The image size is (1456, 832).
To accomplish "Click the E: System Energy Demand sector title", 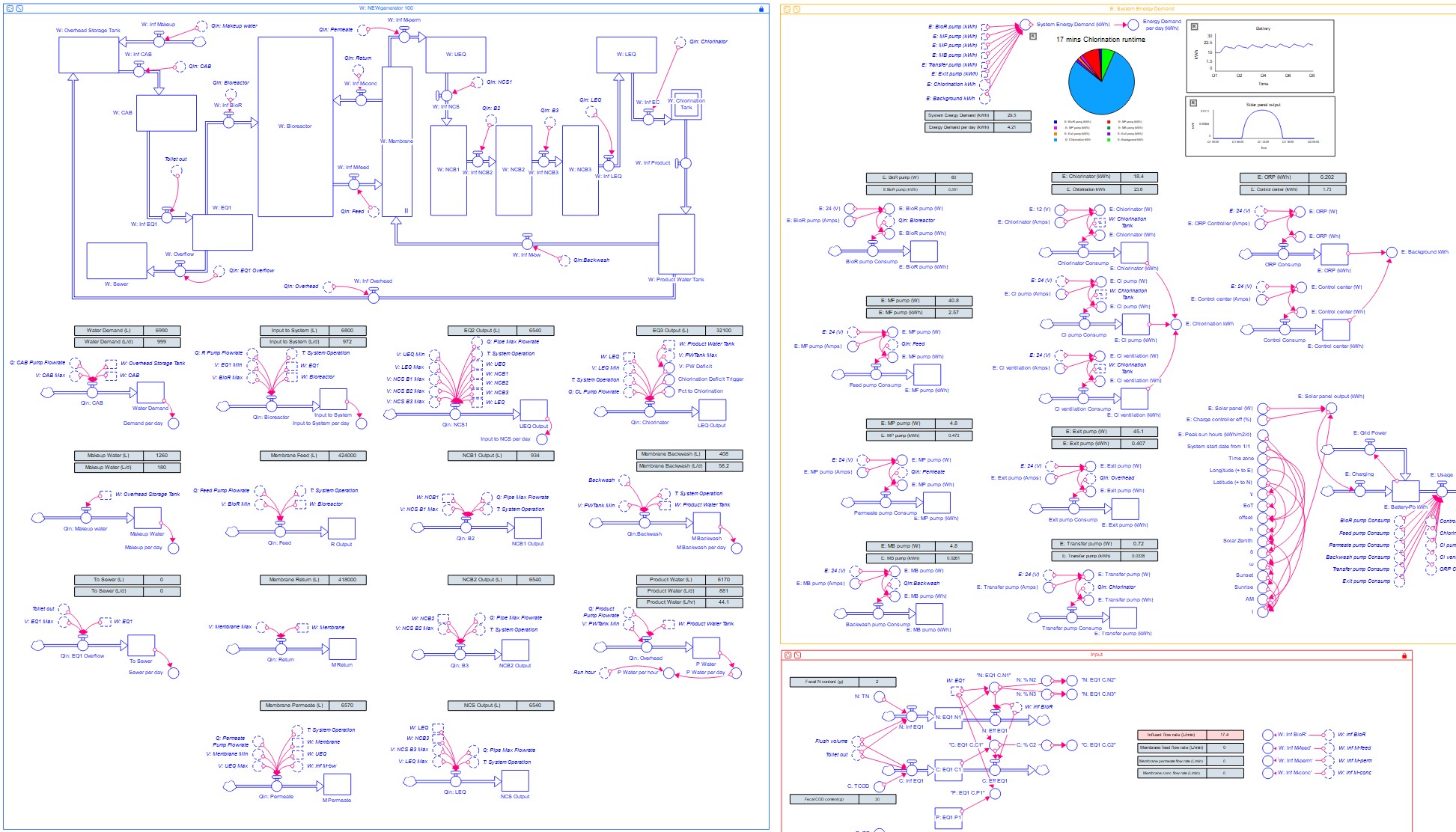I will (1141, 9).
